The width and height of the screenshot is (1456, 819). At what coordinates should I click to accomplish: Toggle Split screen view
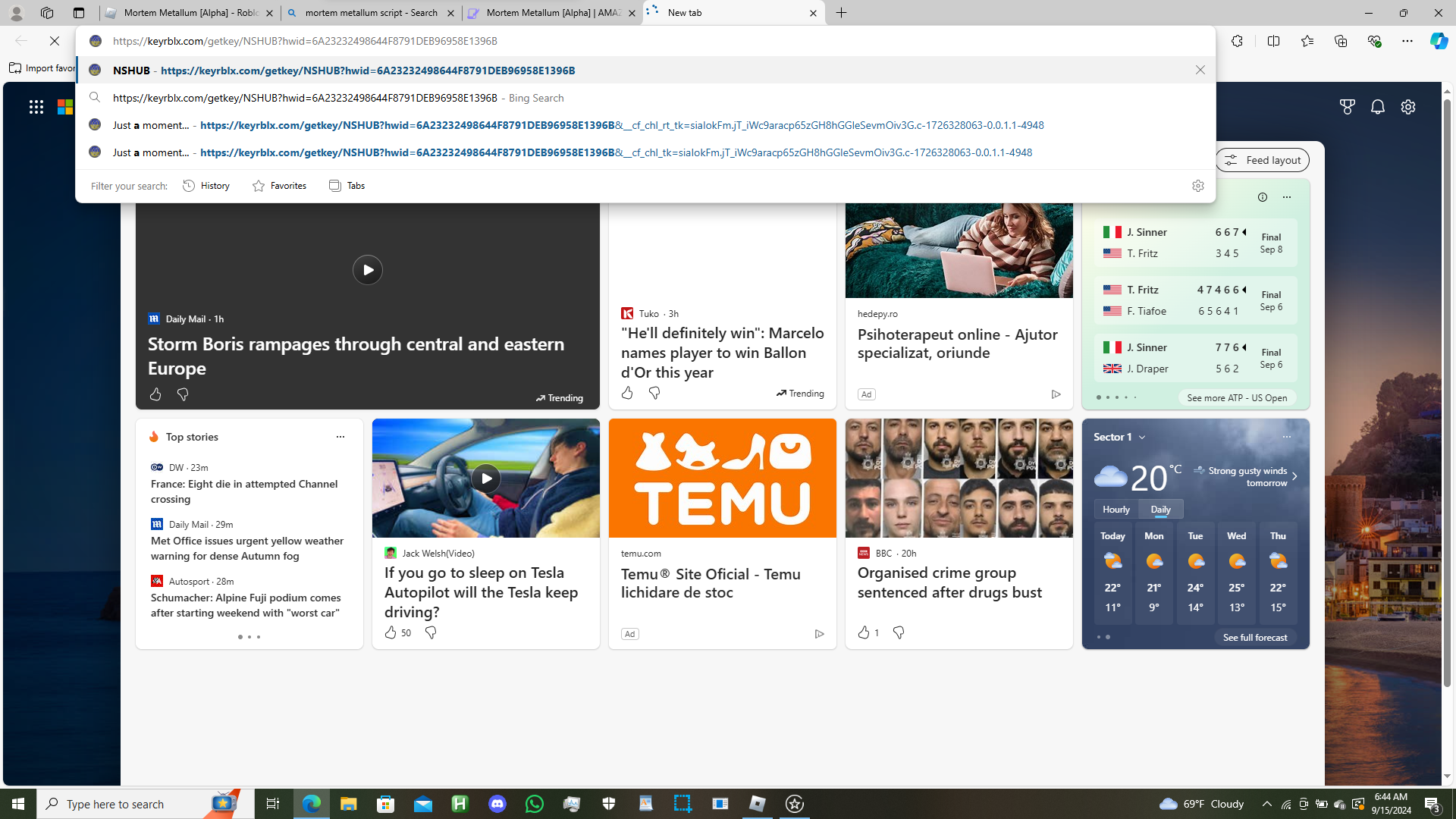pyautogui.click(x=1273, y=41)
